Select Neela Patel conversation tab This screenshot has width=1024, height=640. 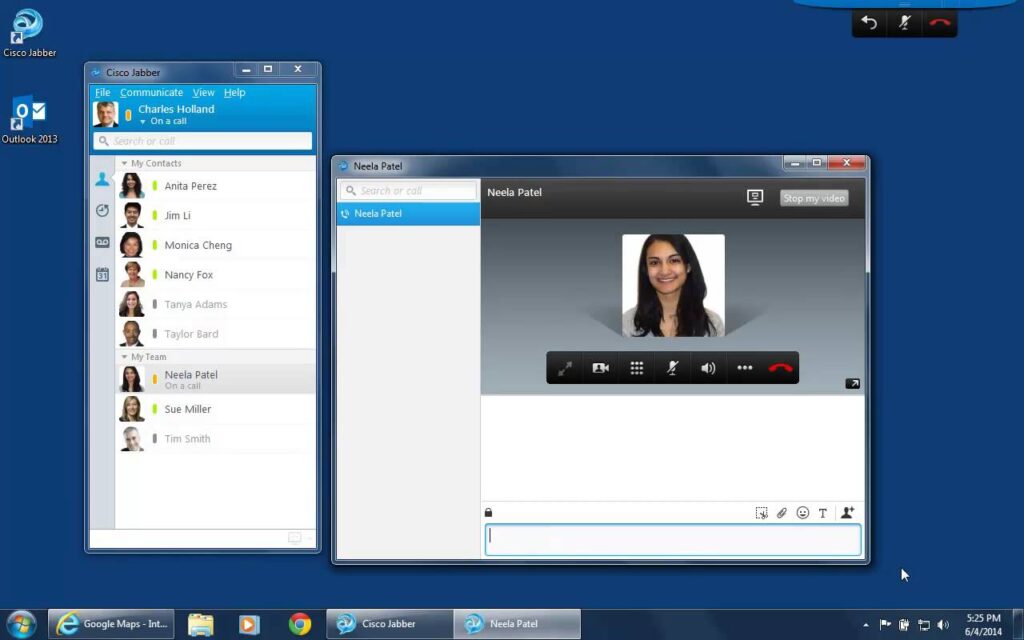[408, 214]
